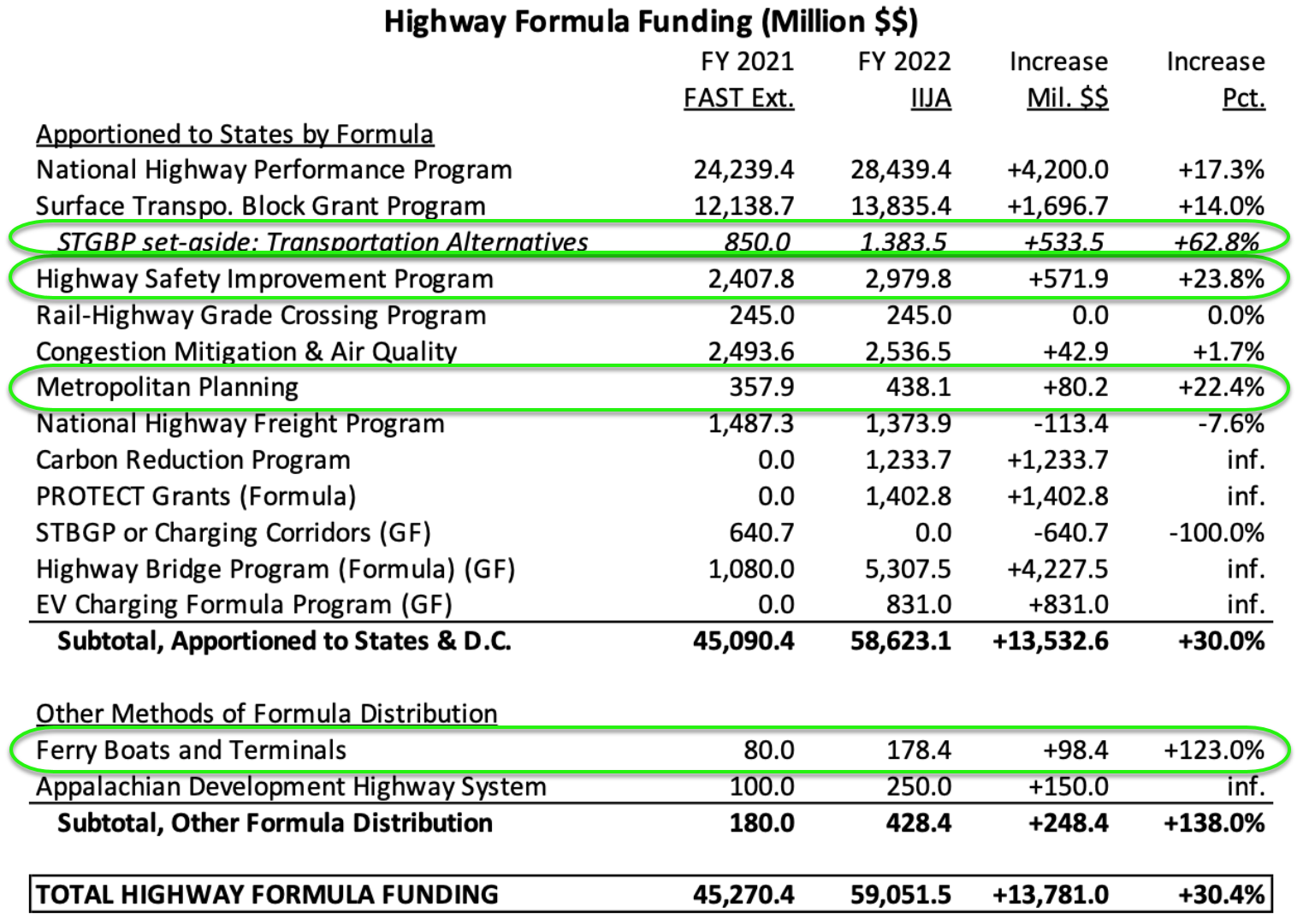Screen dimensions: 1309x924
Task: Click the -113.4 decrease value
Action: pyautogui.click(x=1070, y=423)
